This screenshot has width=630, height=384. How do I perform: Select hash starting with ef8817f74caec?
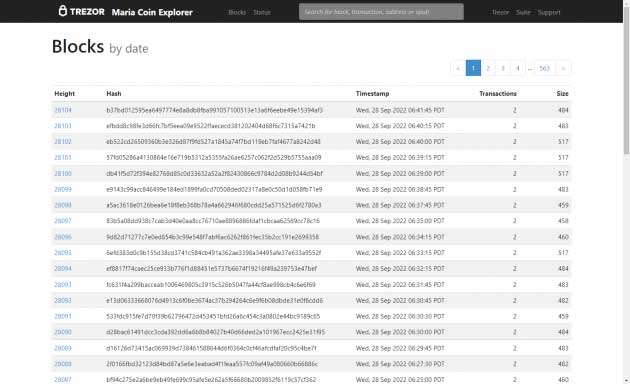(x=212, y=268)
